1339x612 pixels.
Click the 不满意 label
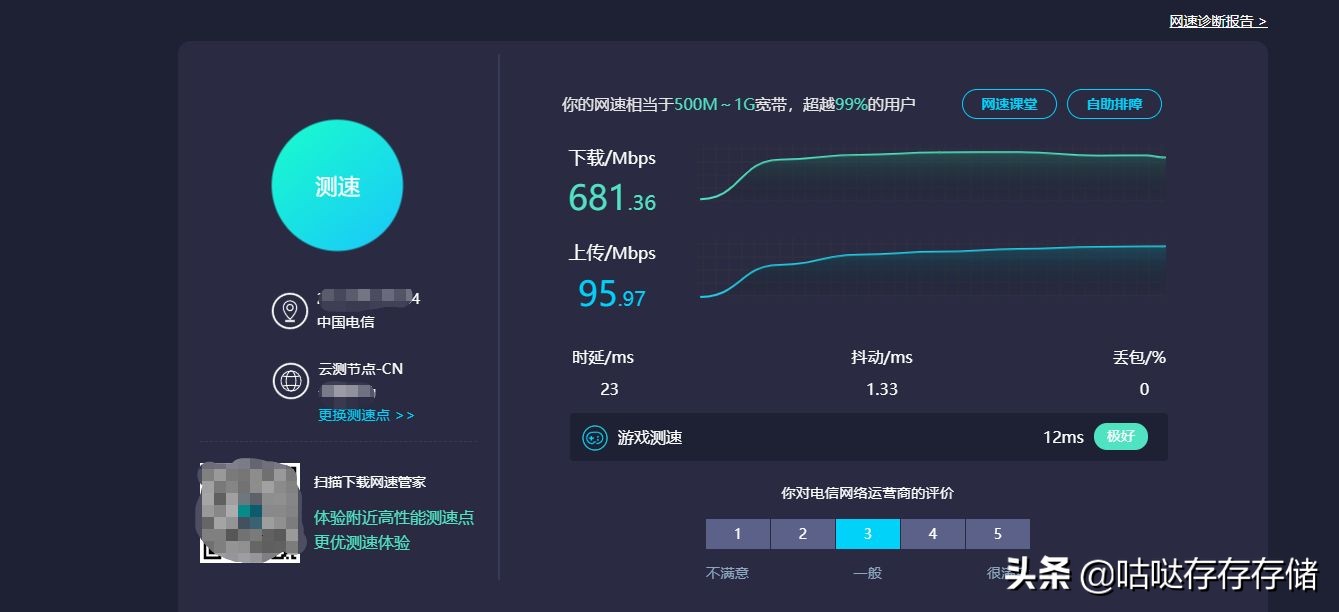728,571
